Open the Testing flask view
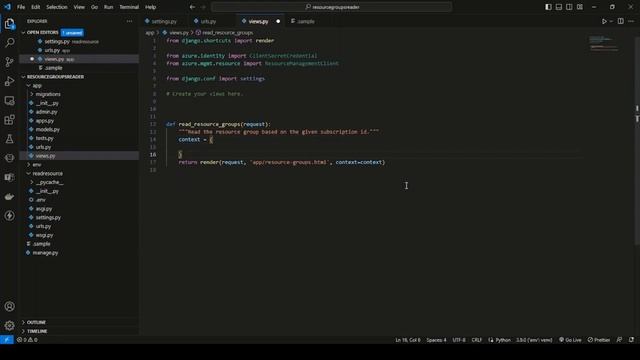This screenshot has width=640, height=360. (x=9, y=139)
